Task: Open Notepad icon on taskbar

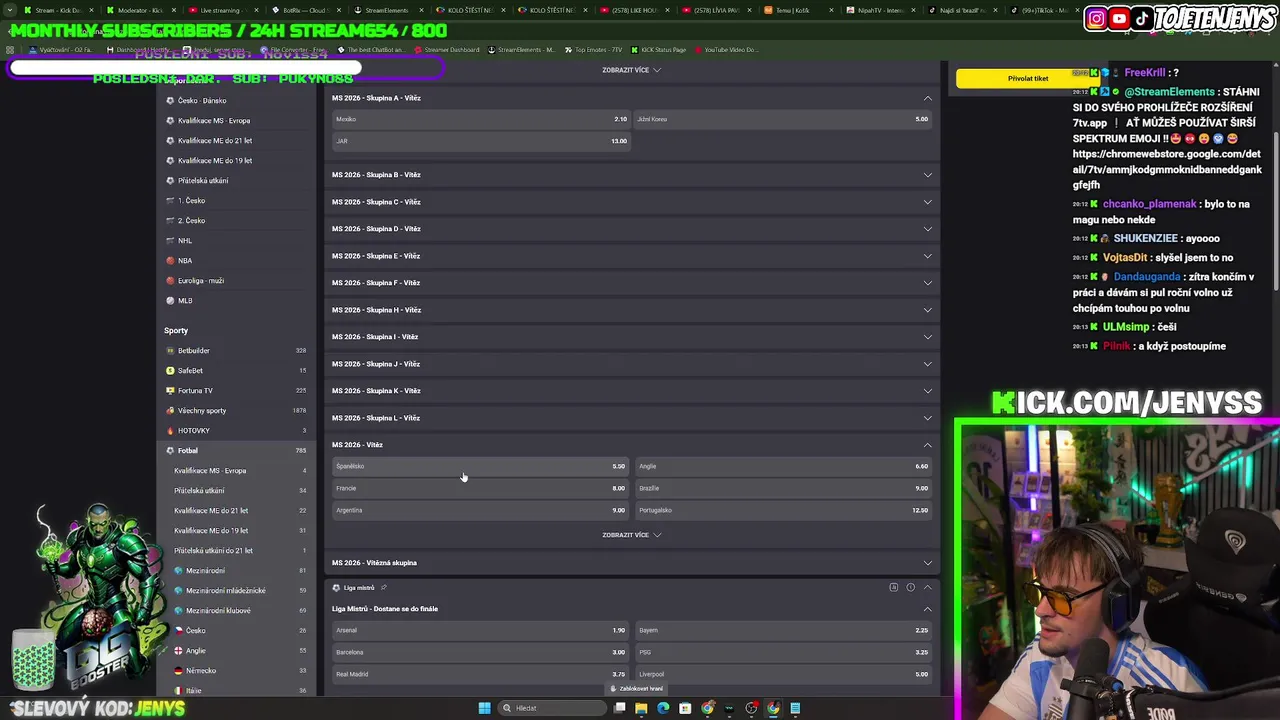Action: (x=795, y=708)
